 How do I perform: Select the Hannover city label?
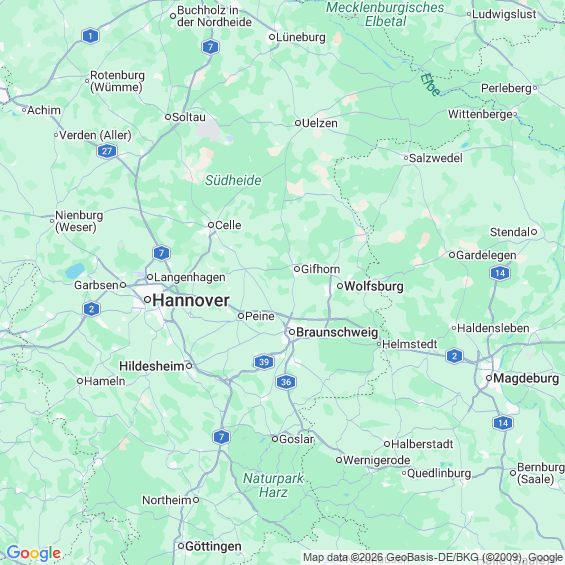coord(191,301)
